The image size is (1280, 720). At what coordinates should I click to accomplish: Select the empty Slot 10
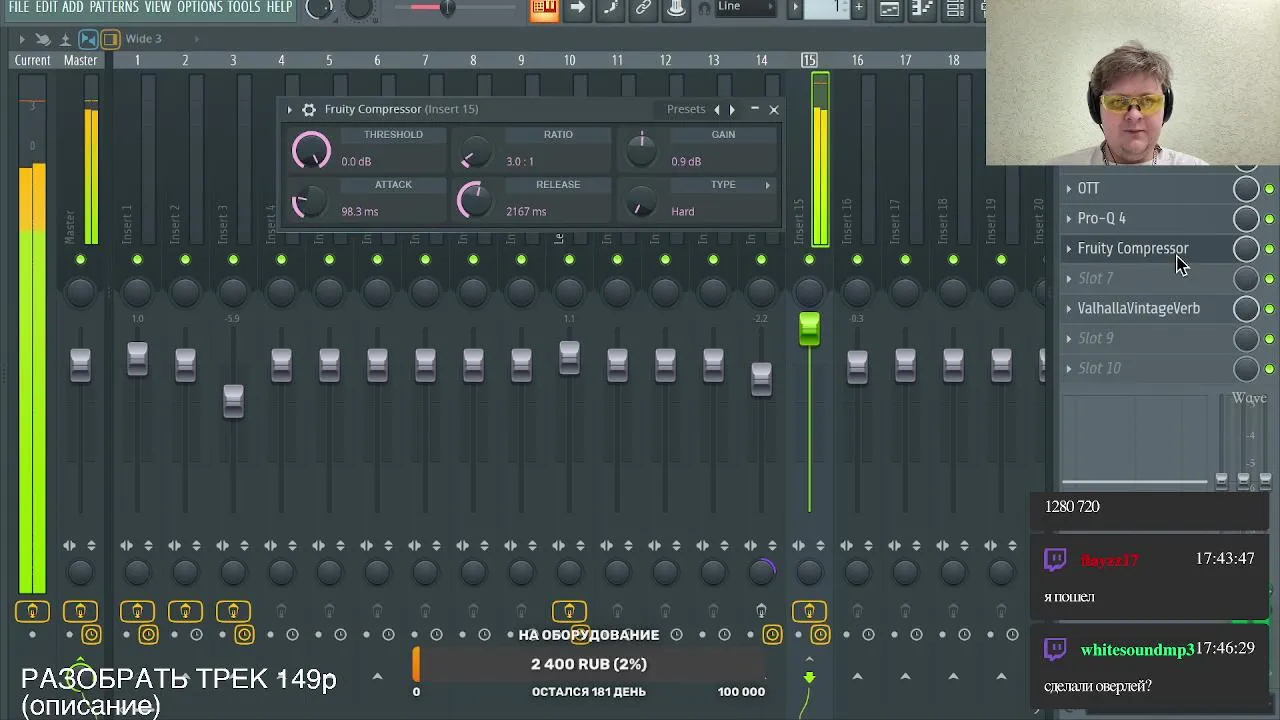[1099, 368]
